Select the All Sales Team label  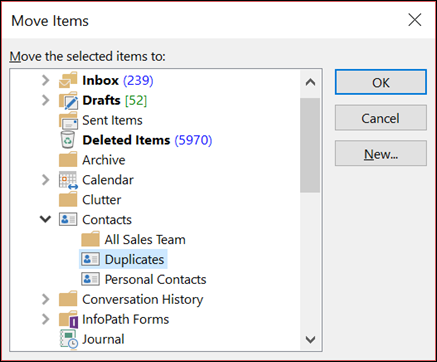point(145,240)
